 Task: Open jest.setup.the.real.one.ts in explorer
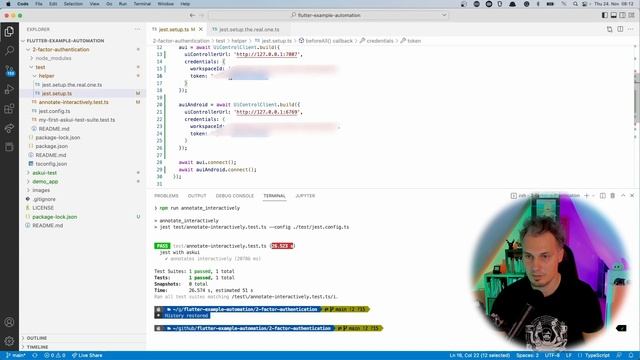coord(71,85)
